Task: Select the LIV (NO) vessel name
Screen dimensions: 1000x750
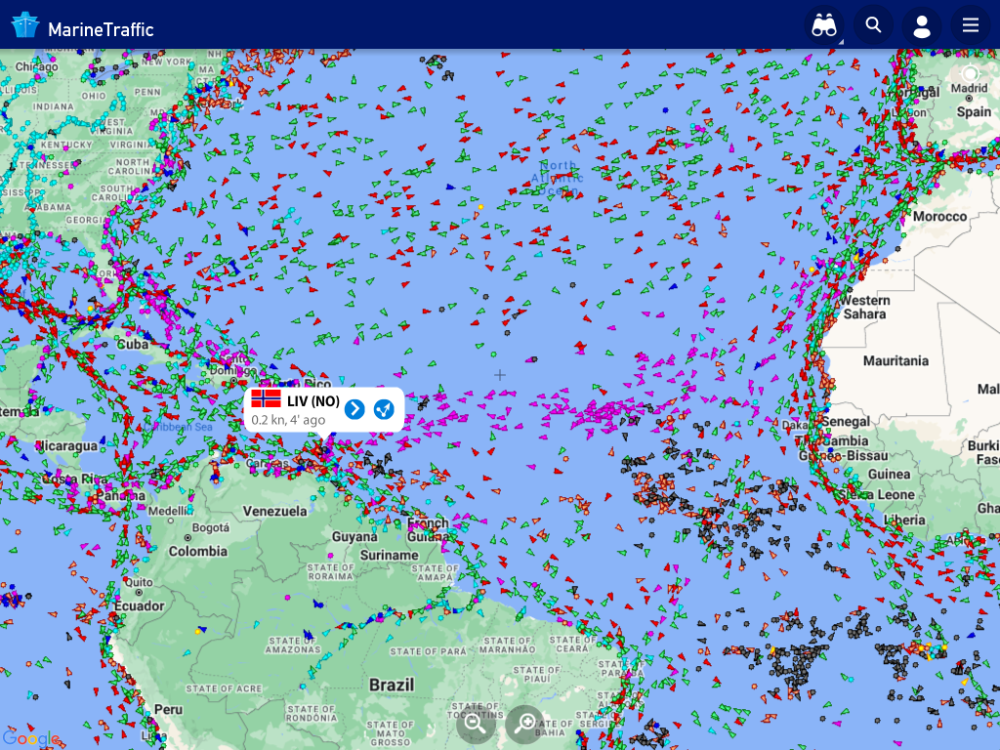Action: point(313,401)
